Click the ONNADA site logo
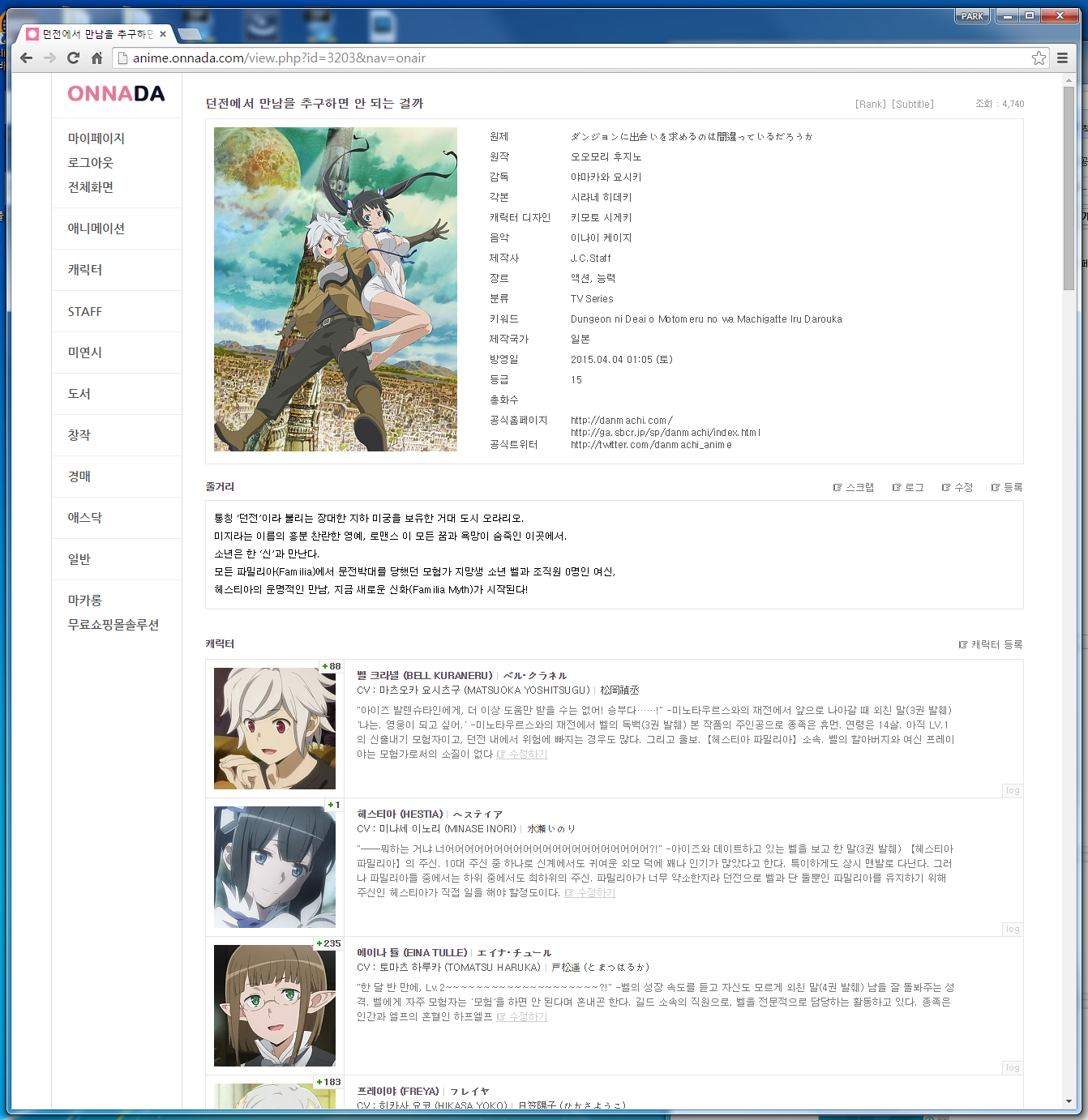 (x=116, y=94)
